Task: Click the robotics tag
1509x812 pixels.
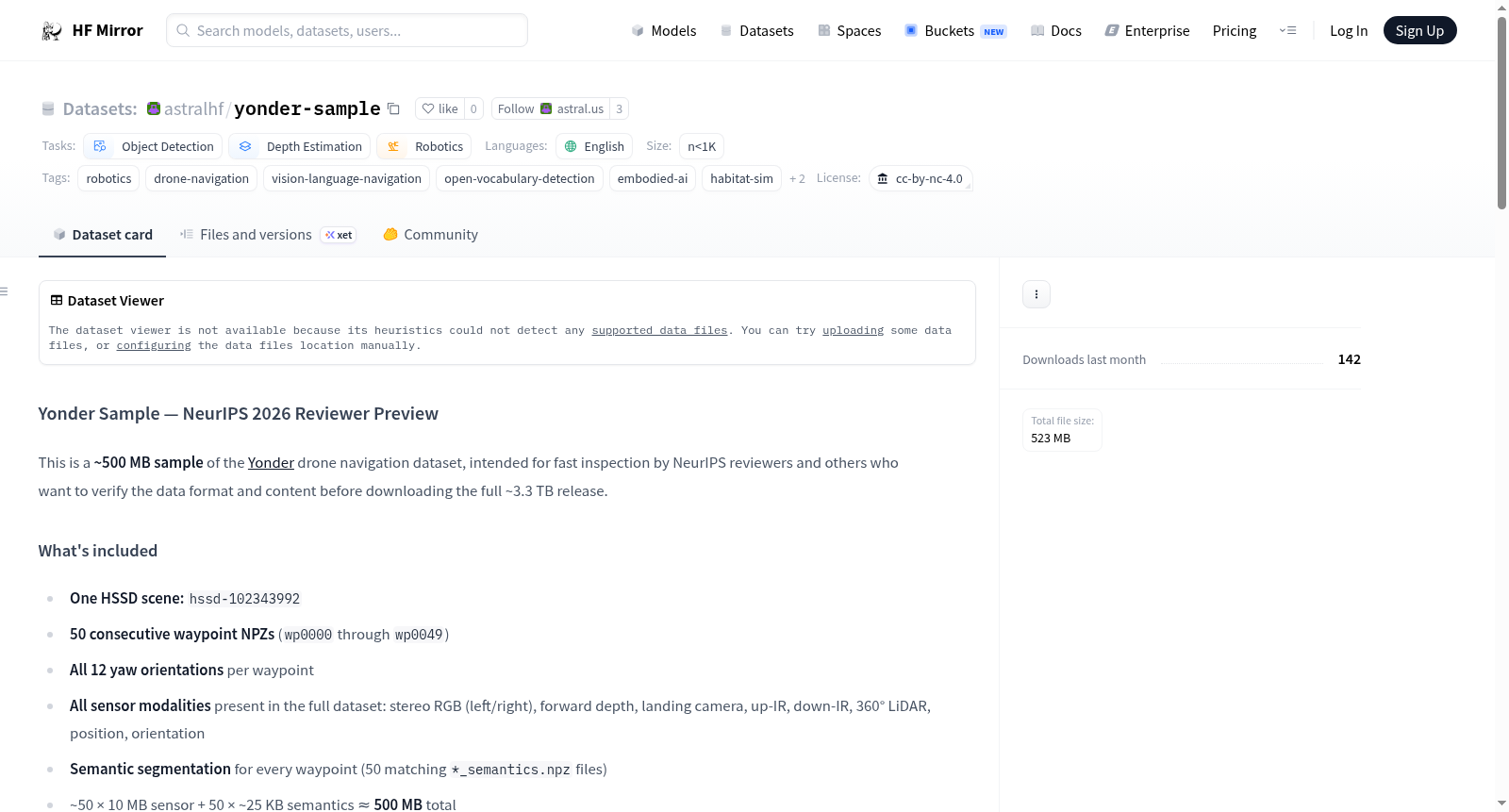Action: 109,178
